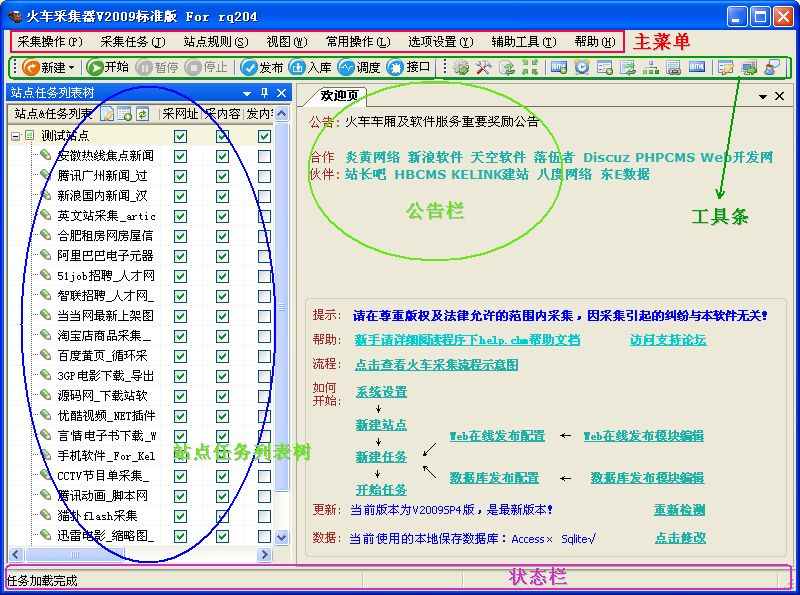Click the 接口 (Interface) toolbar icon
Viewport: 800px width, 595px height.
[409, 67]
